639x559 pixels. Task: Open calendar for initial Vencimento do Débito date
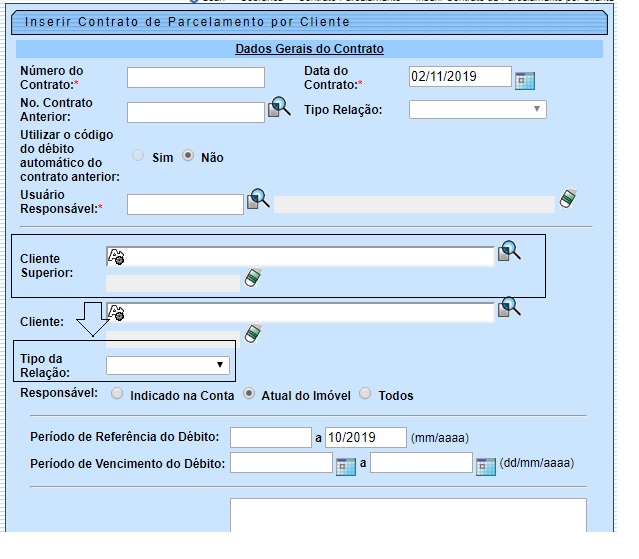(346, 465)
